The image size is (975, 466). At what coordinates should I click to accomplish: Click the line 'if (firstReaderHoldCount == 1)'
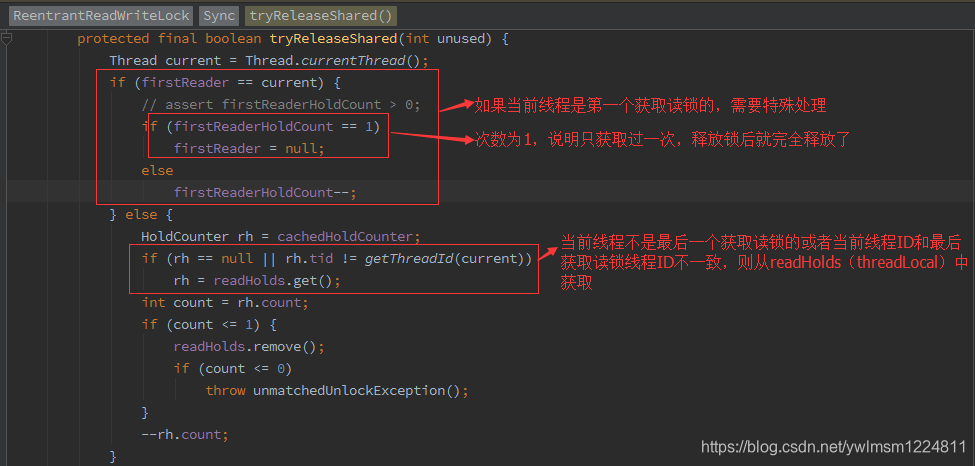(261, 127)
